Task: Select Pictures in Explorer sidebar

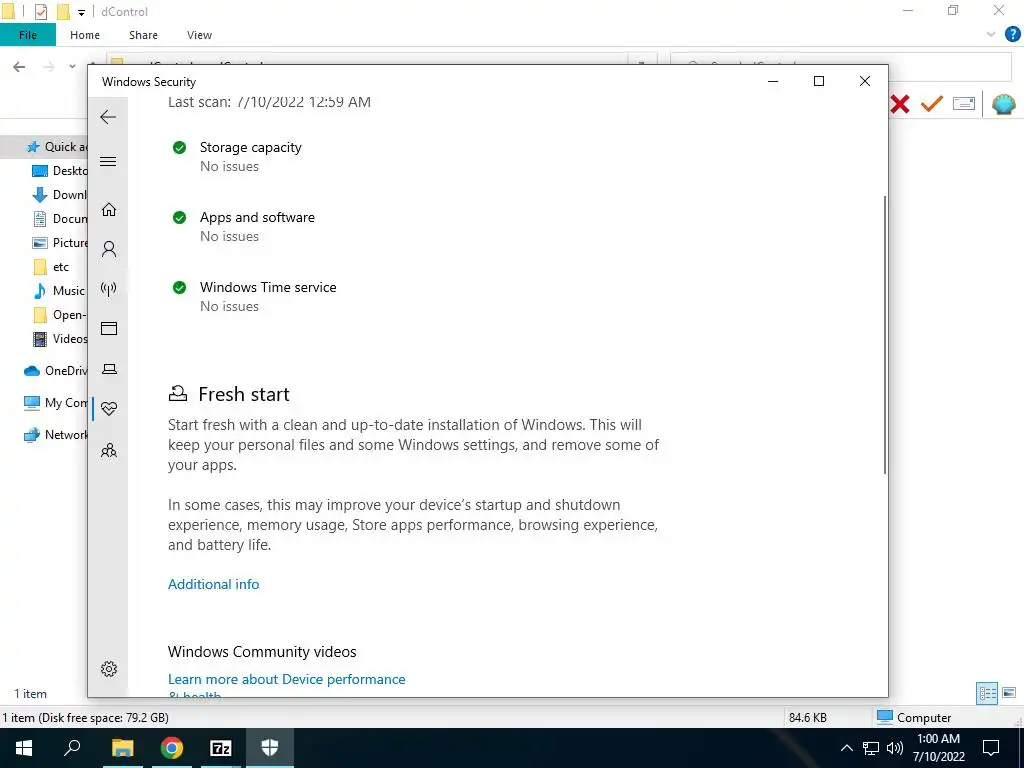Action: (x=59, y=243)
